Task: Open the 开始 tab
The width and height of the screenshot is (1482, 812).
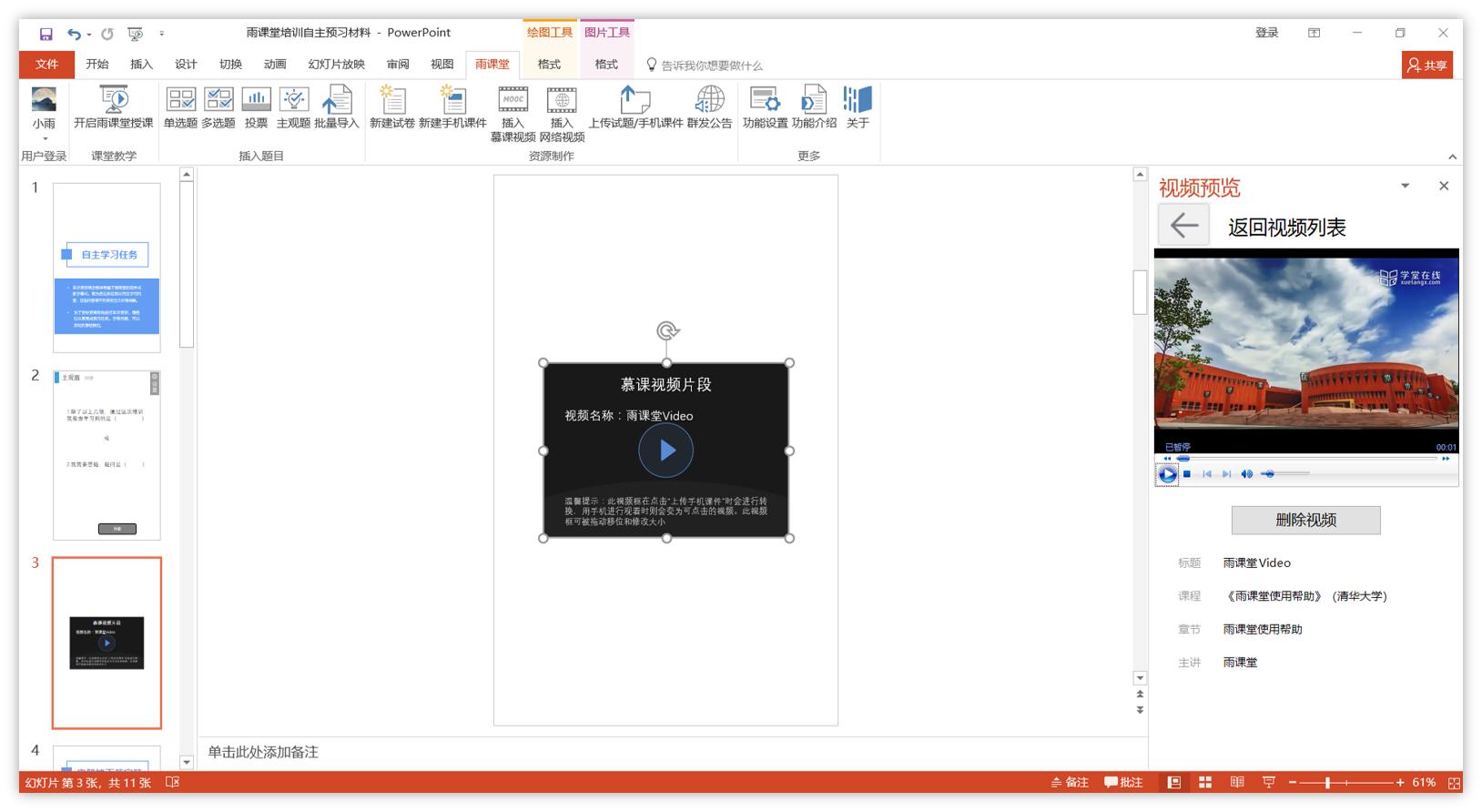Action: pos(97,64)
